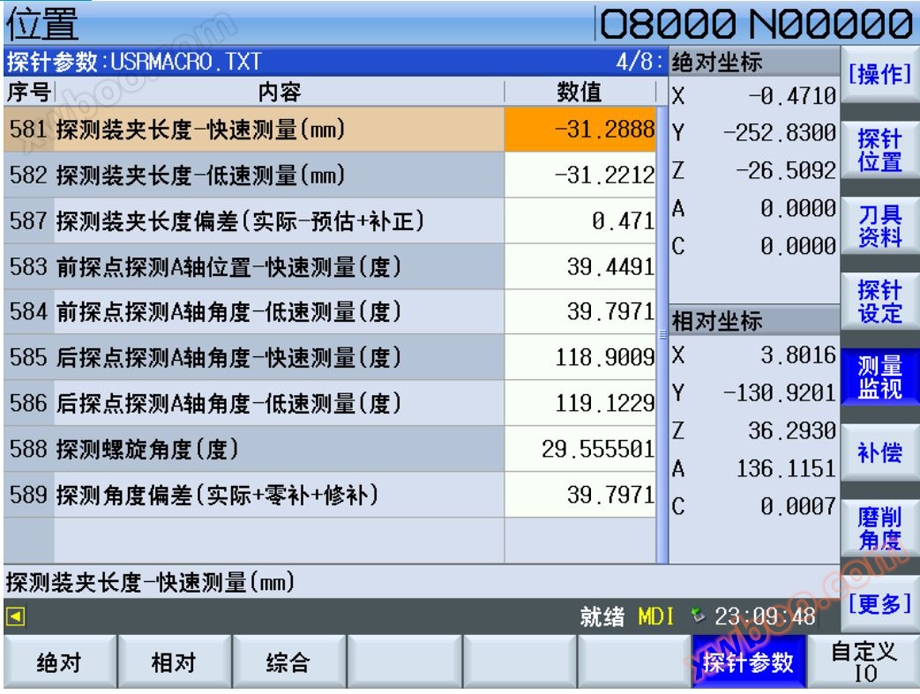The width and height of the screenshot is (920, 694).
Task: Switch to 绝对 coordinate display
Action: 59,663
